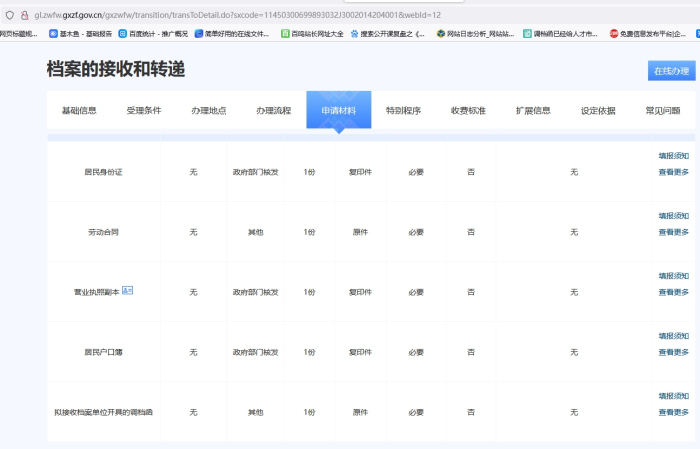The height and width of the screenshot is (449, 700).
Task: Open the 收费标准 tab
Action: [x=468, y=110]
